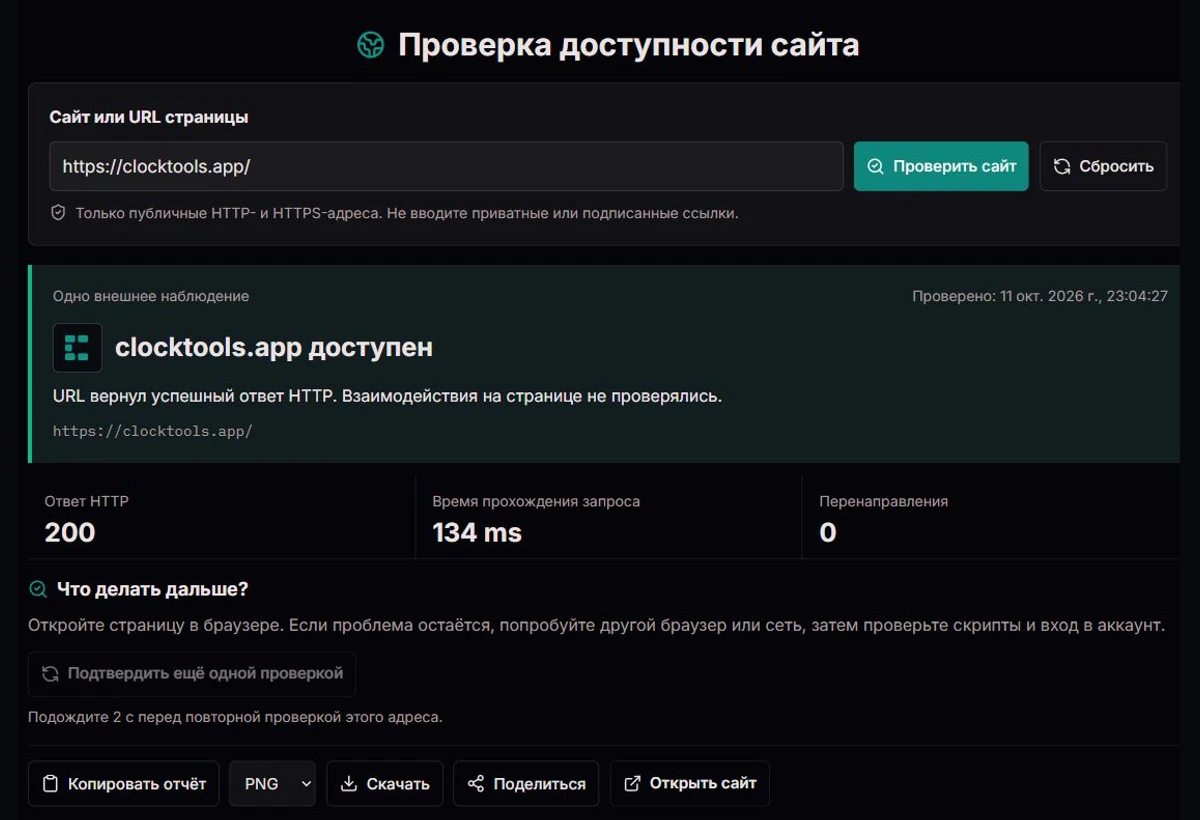The image size is (1200, 820).
Task: Click the "Проверено: 11 окт. 2026 г., 23:04:27" timestamp
Action: [x=1040, y=296]
